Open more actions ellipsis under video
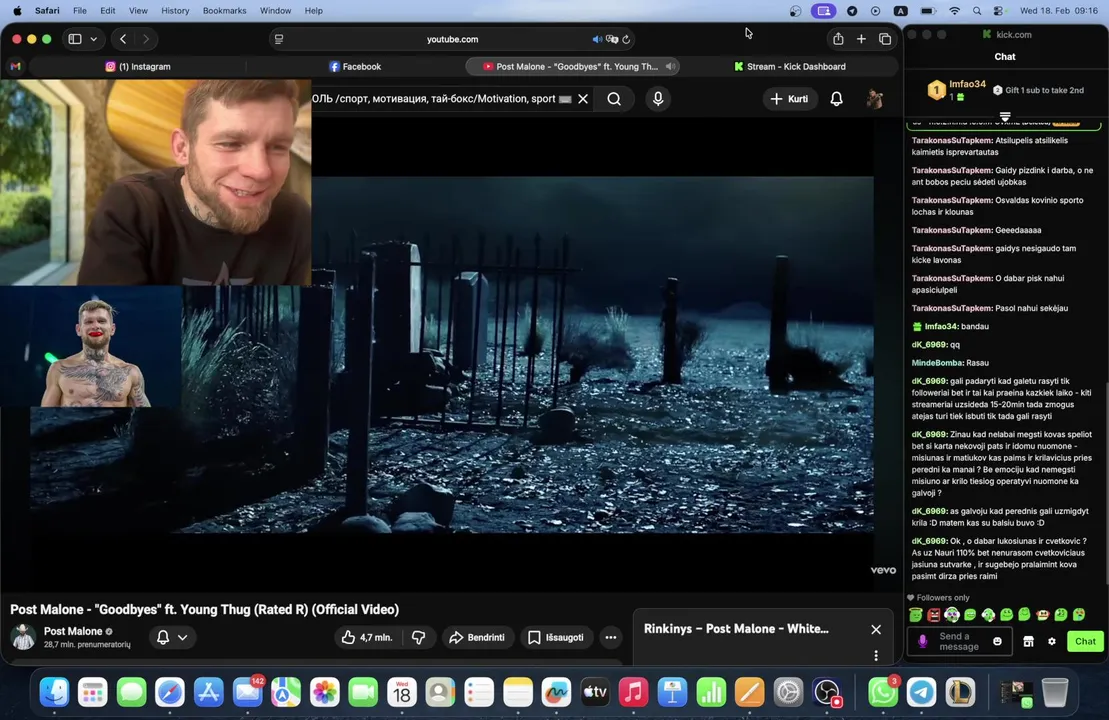Screen dimensions: 1109x720 pos(610,637)
